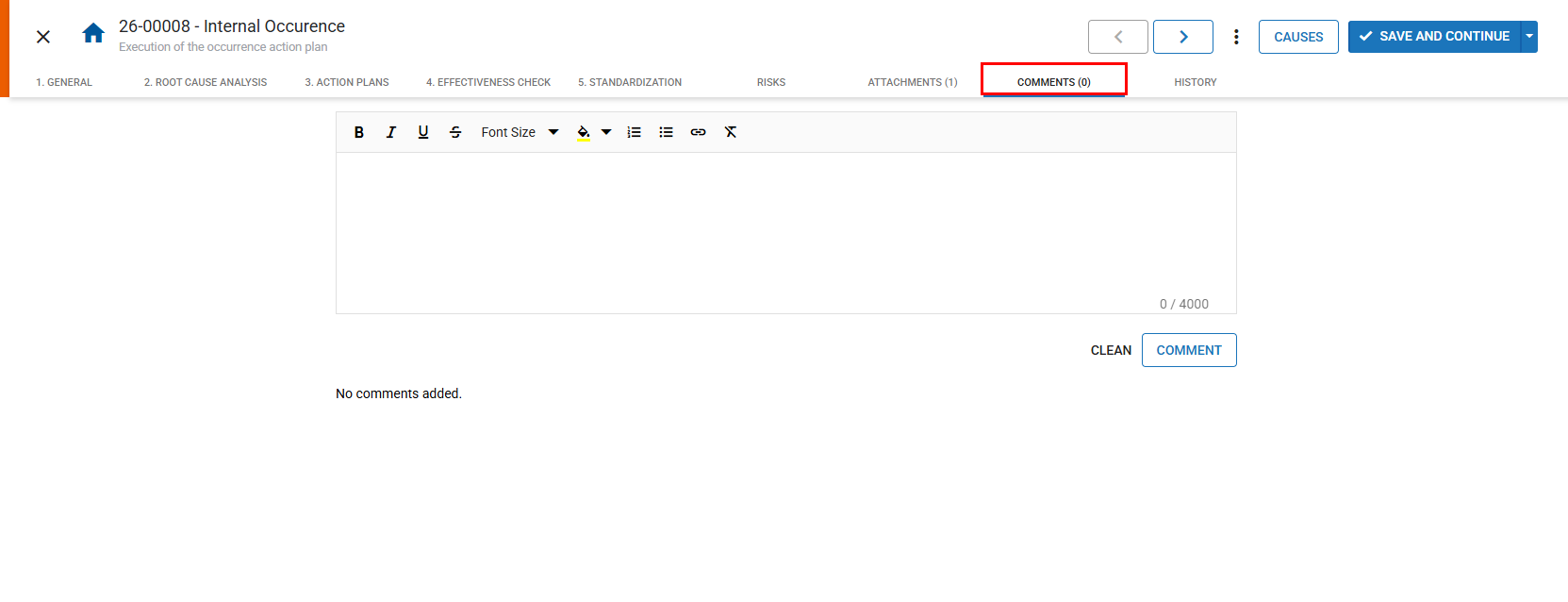Insert a hyperlink into the comment
Image resolution: width=1568 pixels, height=602 pixels.
pyautogui.click(x=699, y=133)
